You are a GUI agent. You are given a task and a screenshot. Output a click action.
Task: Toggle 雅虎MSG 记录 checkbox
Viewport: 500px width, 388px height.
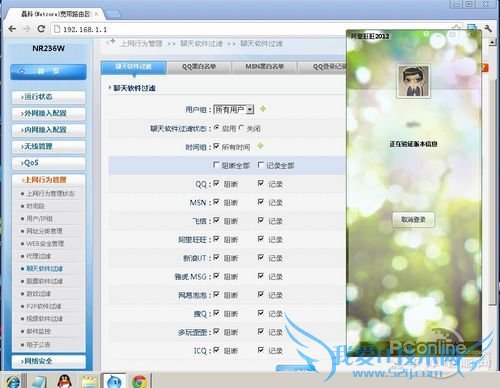coord(261,276)
